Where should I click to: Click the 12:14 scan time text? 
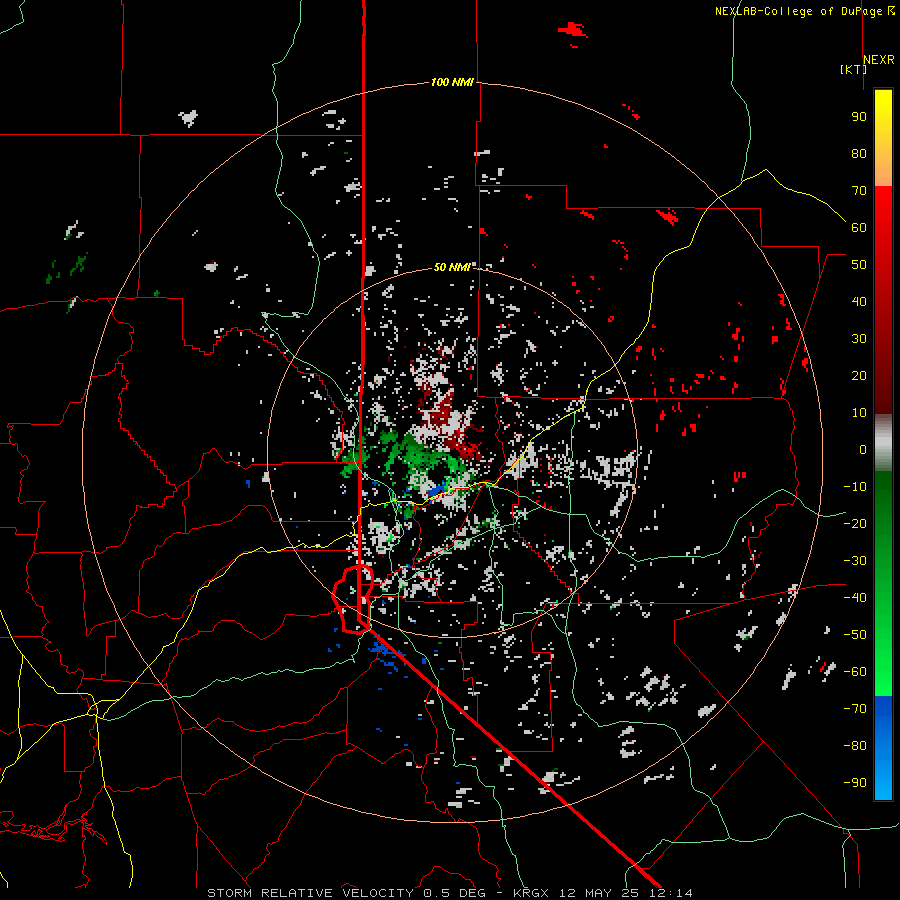point(670,893)
